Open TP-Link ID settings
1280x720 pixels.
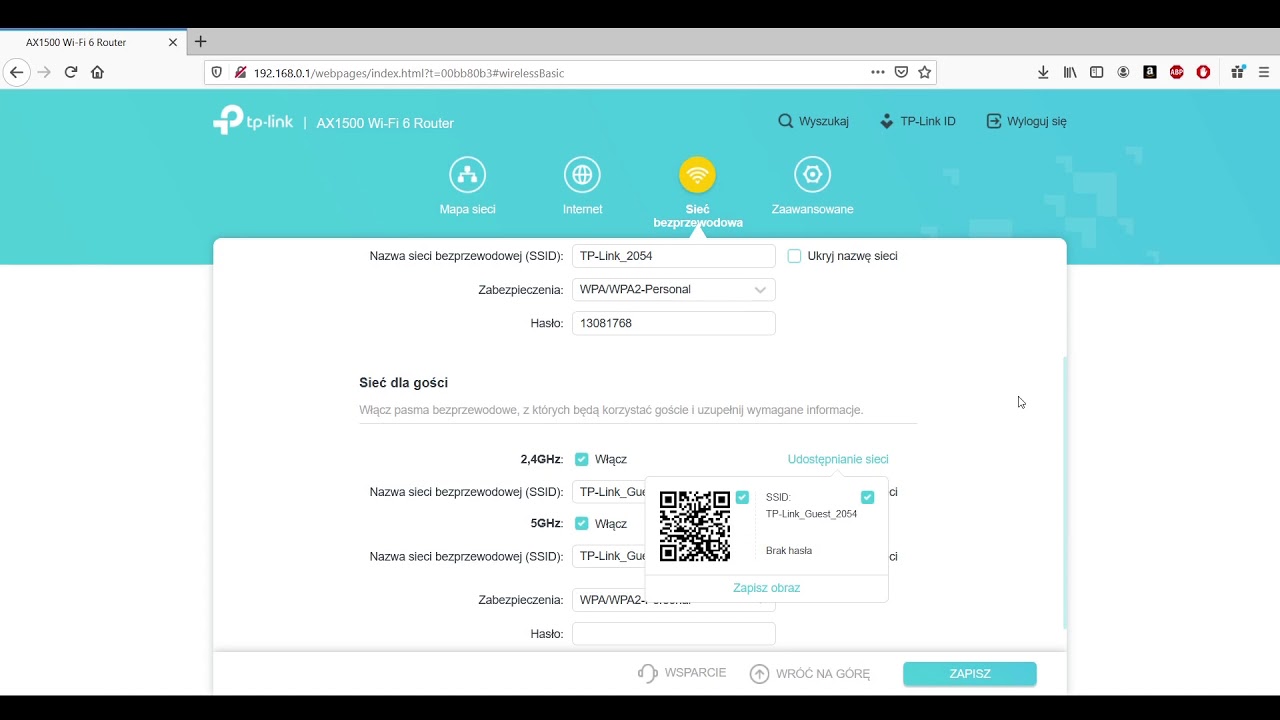[917, 121]
